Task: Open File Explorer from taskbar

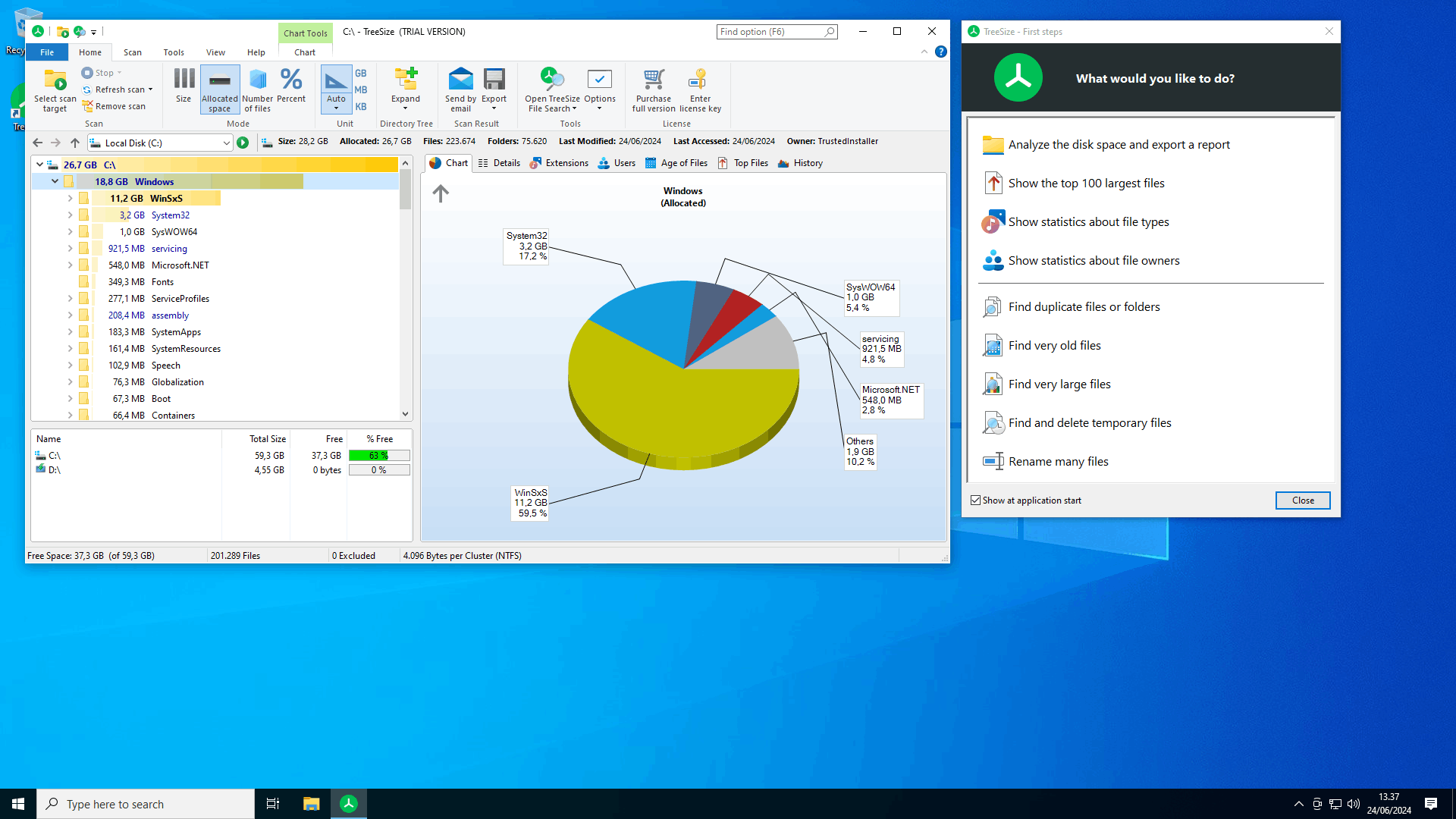Action: [x=311, y=804]
